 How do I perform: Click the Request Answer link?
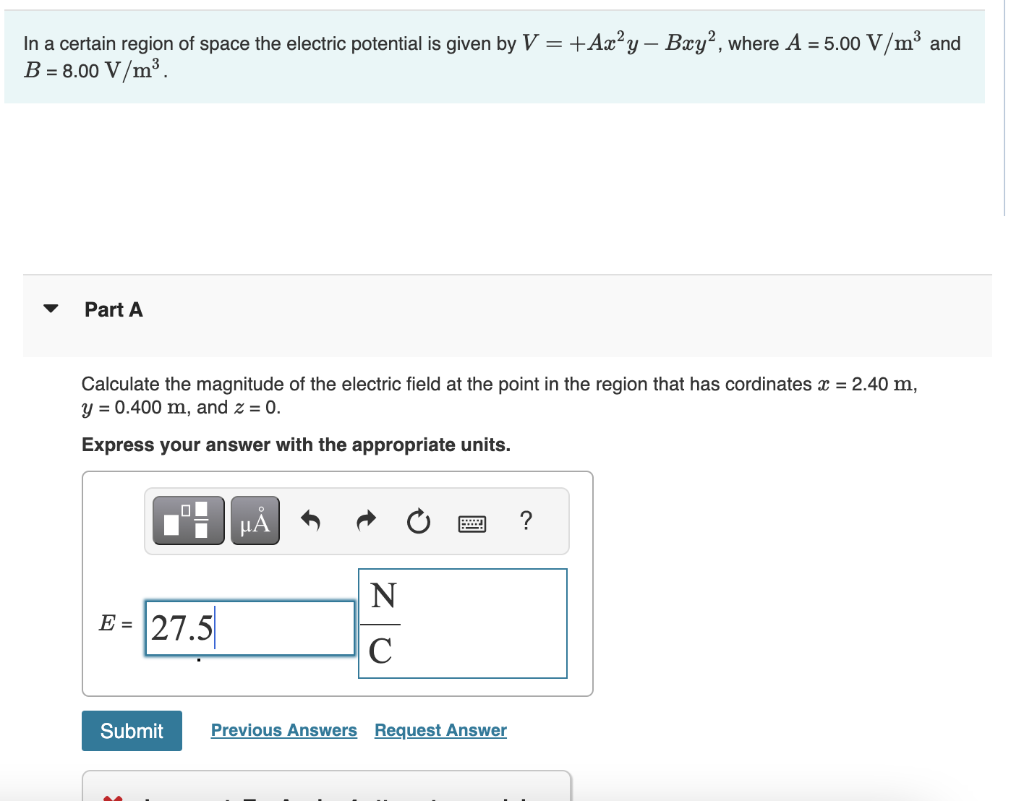pos(441,730)
